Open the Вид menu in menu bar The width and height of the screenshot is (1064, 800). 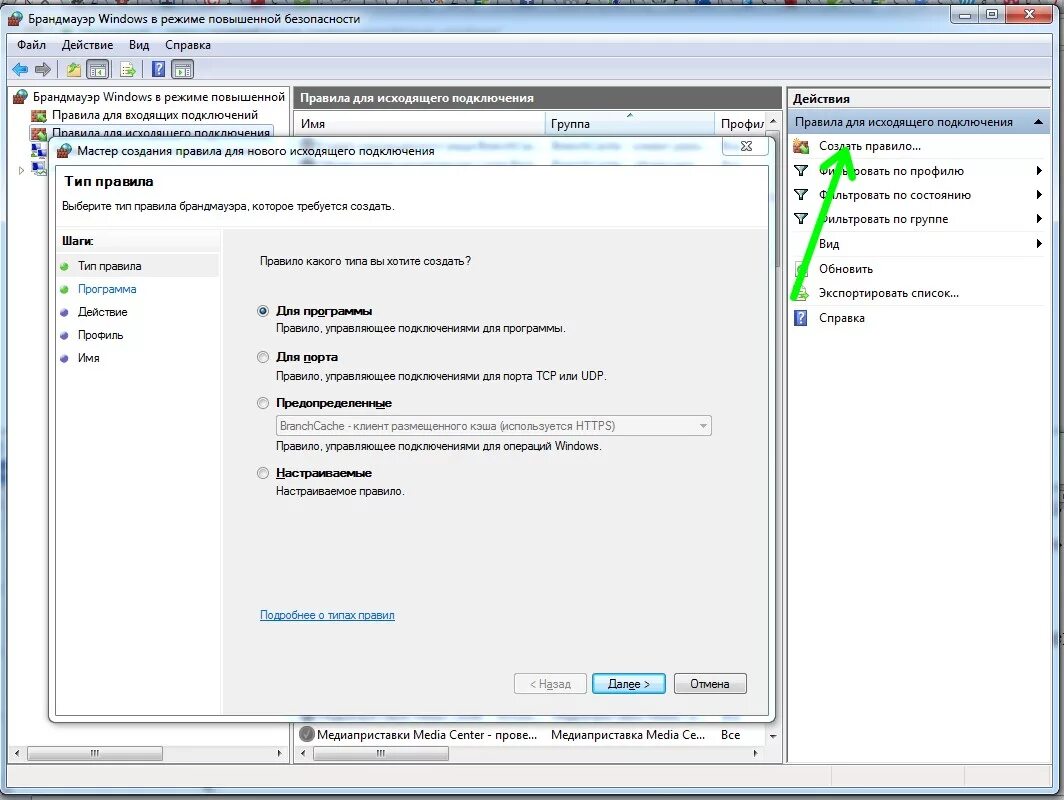point(139,45)
